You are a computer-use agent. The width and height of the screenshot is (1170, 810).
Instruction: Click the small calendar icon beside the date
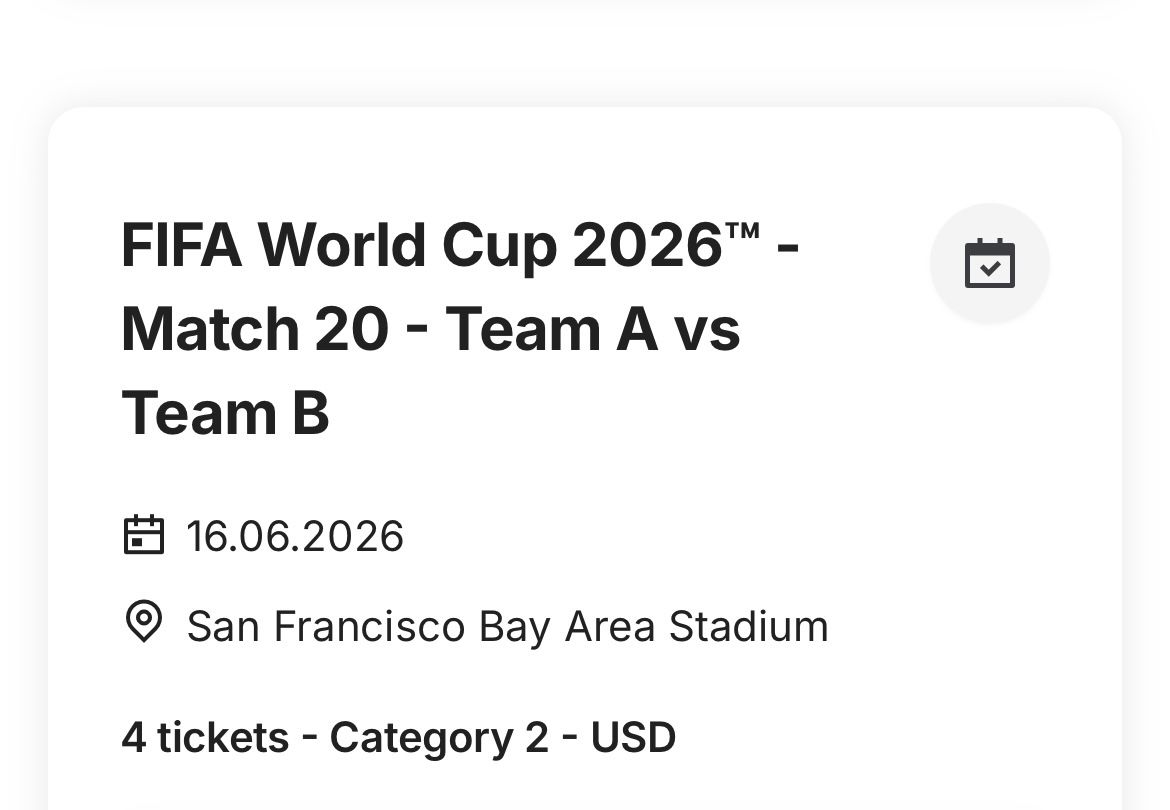click(143, 535)
